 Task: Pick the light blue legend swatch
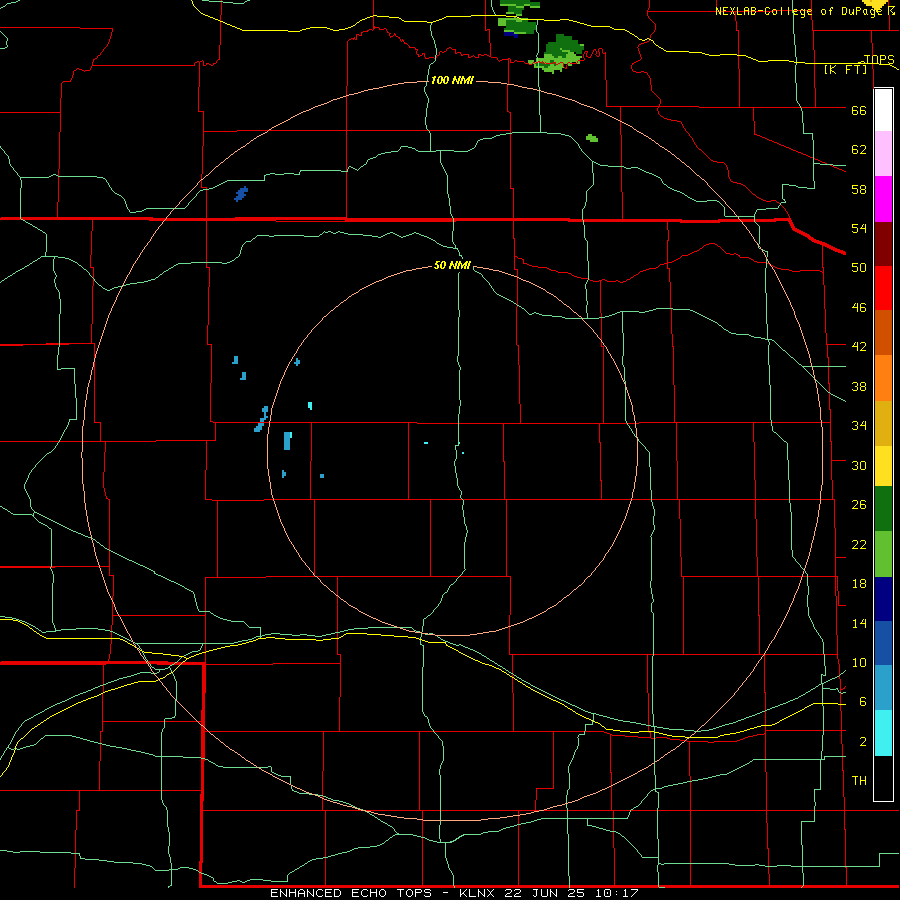point(883,688)
